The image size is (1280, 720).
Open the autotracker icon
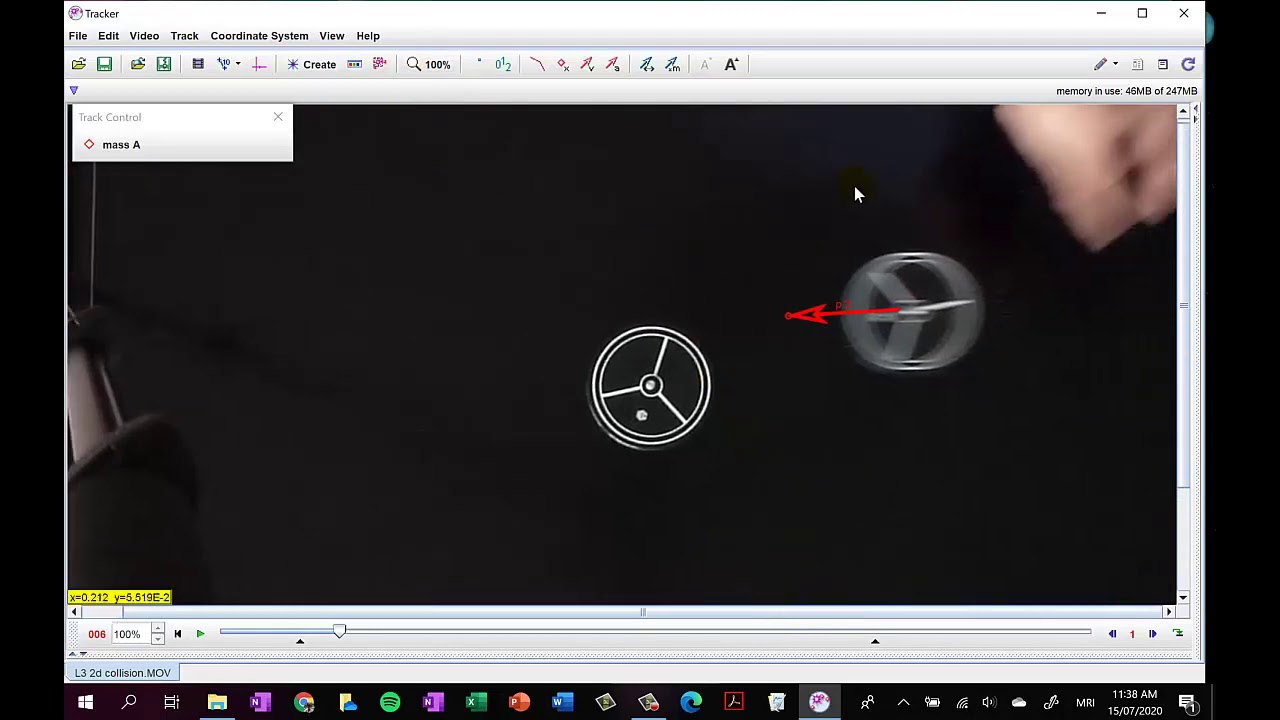click(380, 64)
